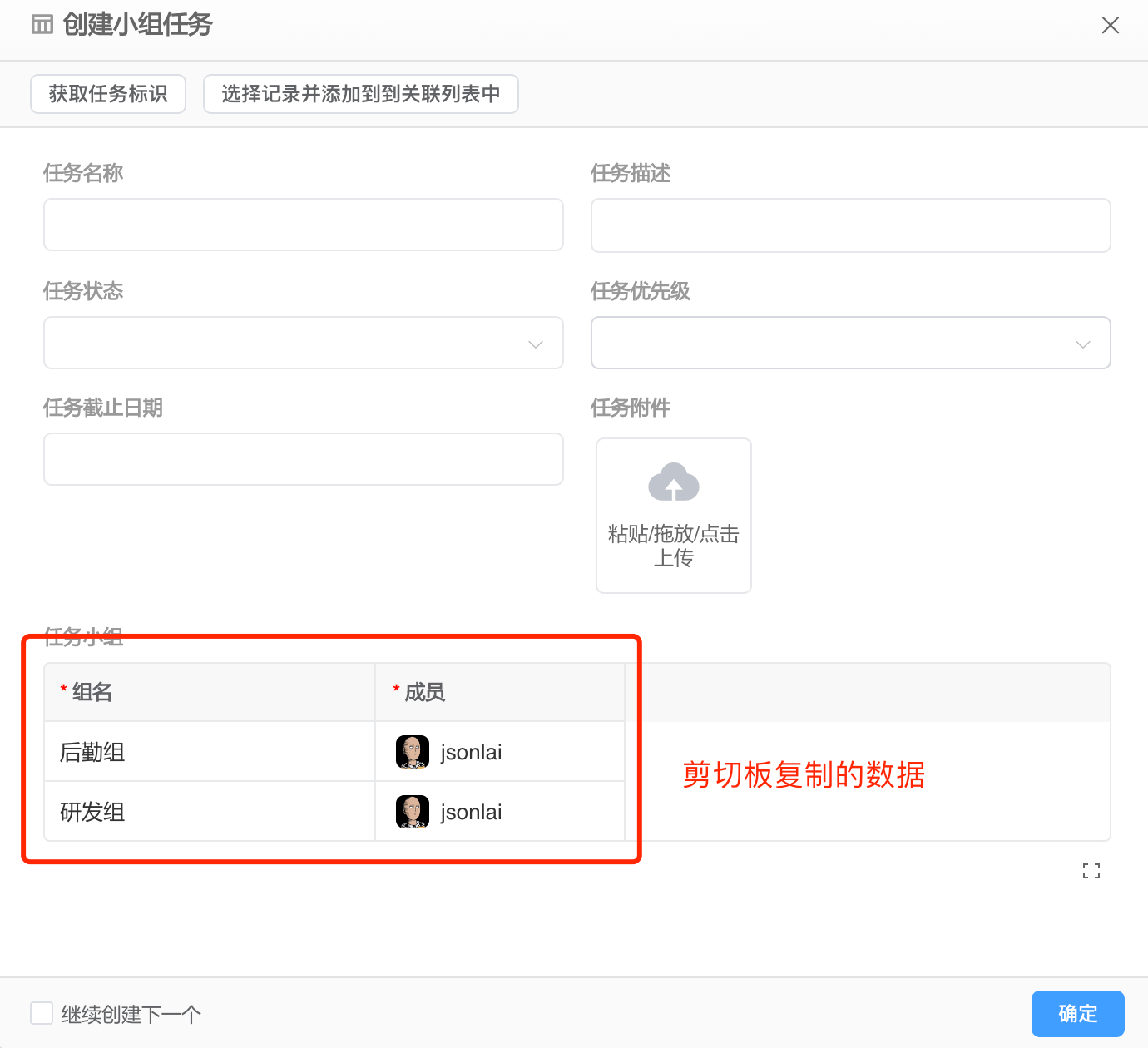Click the 任务名称 input field

click(304, 225)
